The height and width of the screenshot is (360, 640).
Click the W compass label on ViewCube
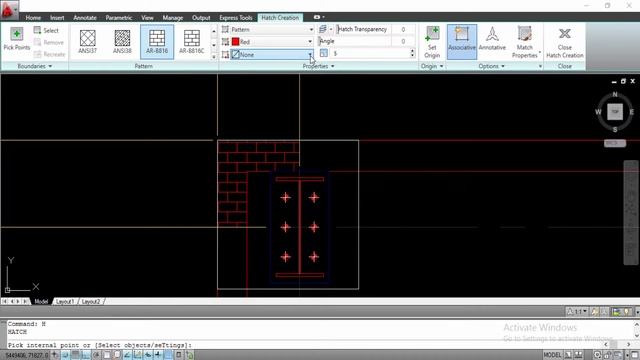[x=598, y=112]
